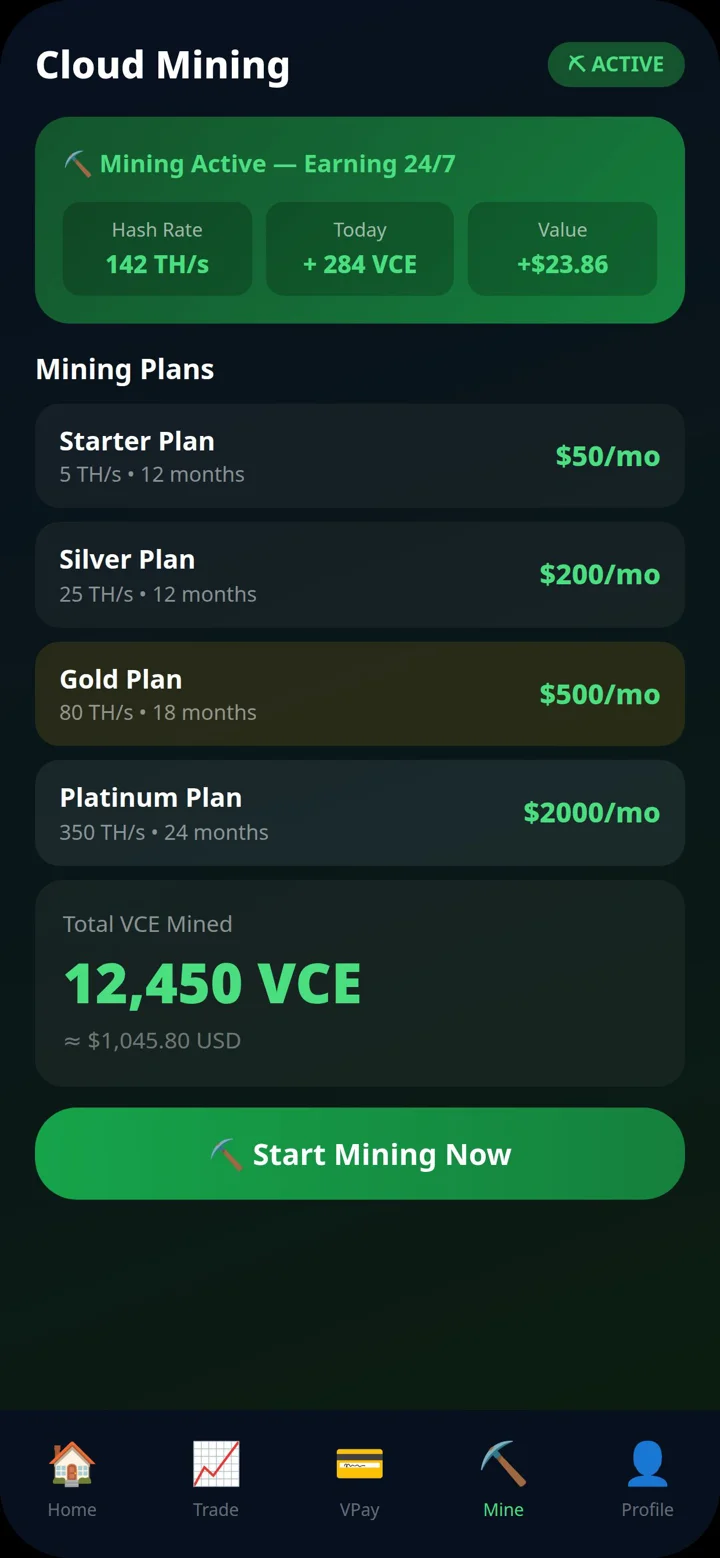
Task: Click pickaxe icon on Start Mining button
Action: (x=227, y=1154)
